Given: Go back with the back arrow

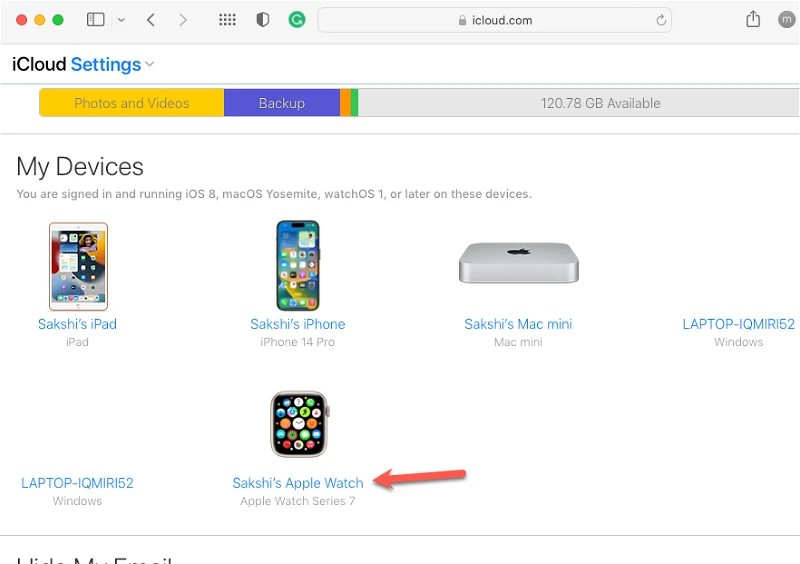Looking at the screenshot, I should tap(151, 20).
